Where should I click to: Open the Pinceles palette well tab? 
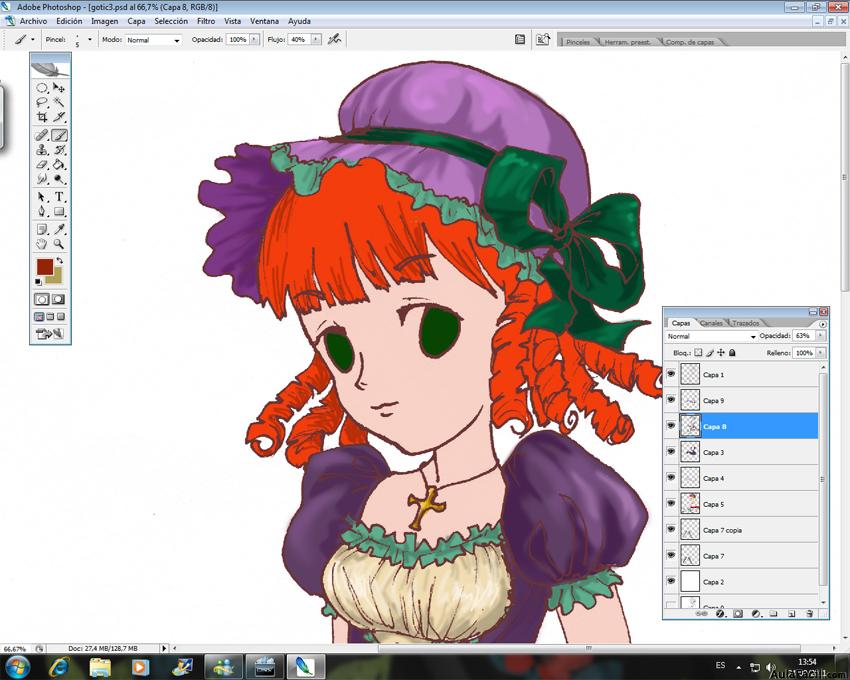click(x=578, y=42)
